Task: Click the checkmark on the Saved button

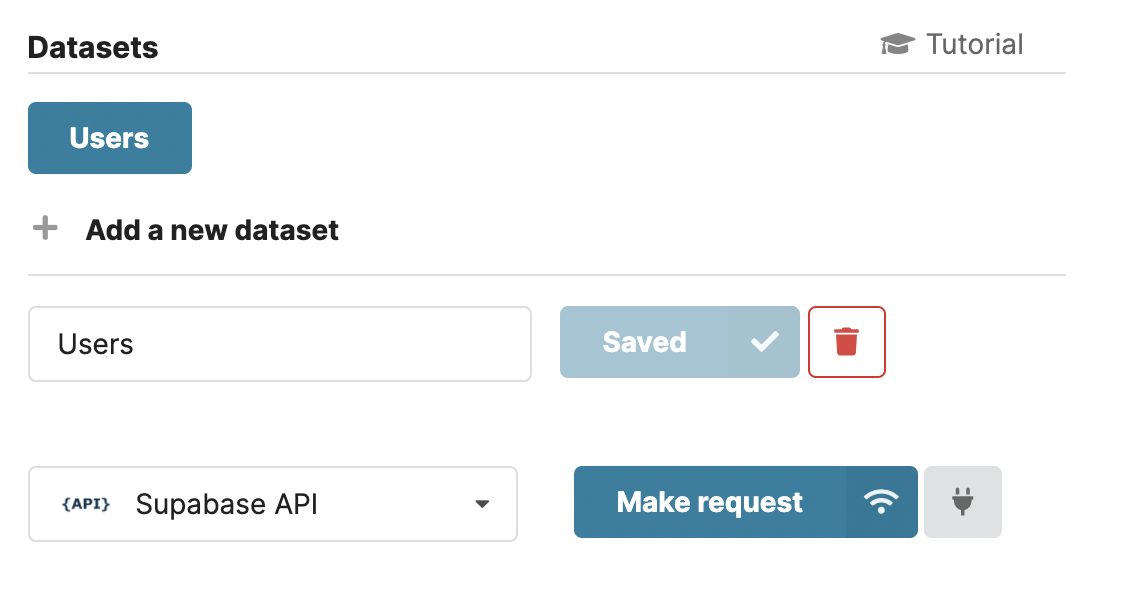Action: [x=764, y=341]
